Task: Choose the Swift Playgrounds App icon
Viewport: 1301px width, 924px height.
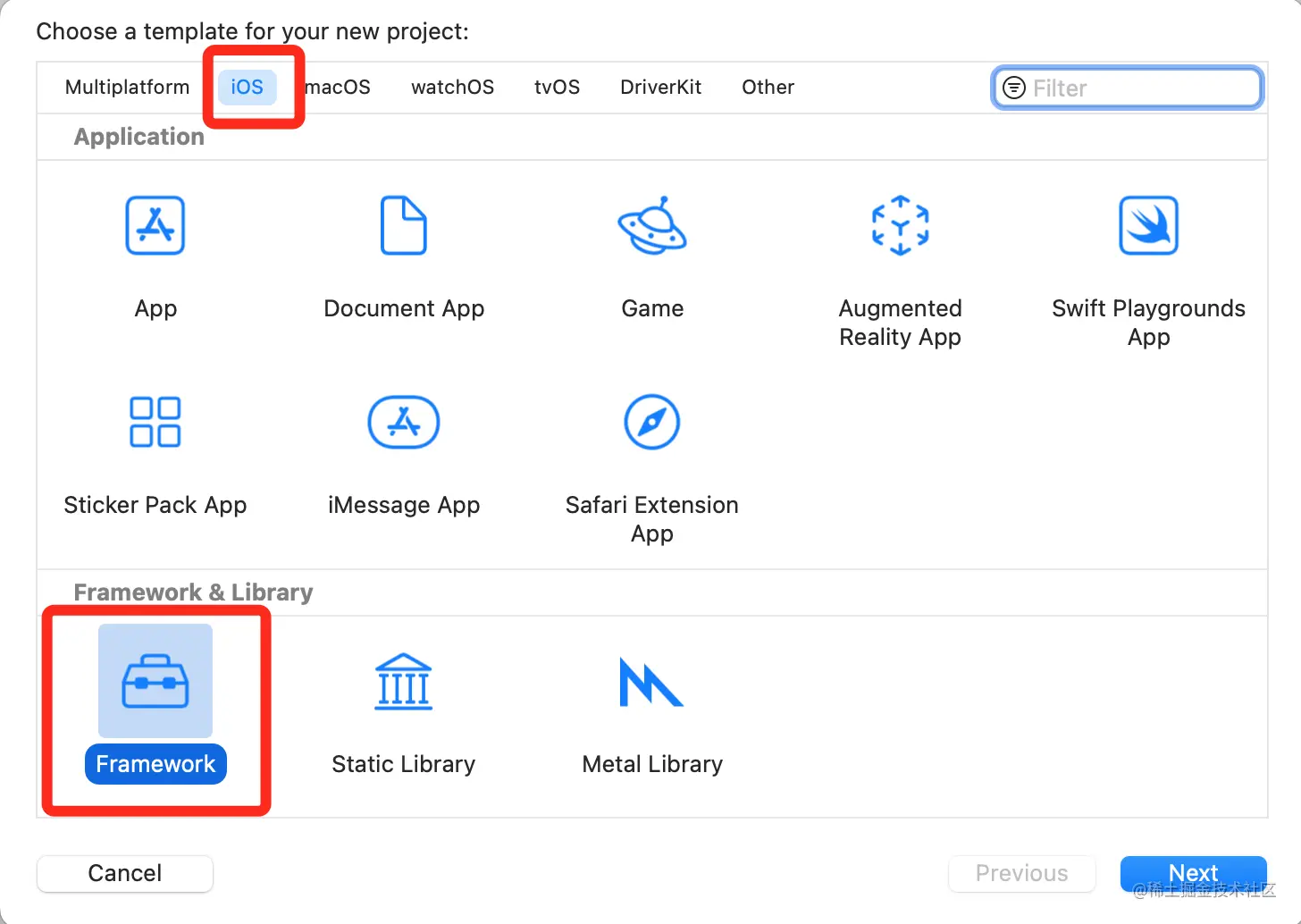Action: pyautogui.click(x=1149, y=226)
